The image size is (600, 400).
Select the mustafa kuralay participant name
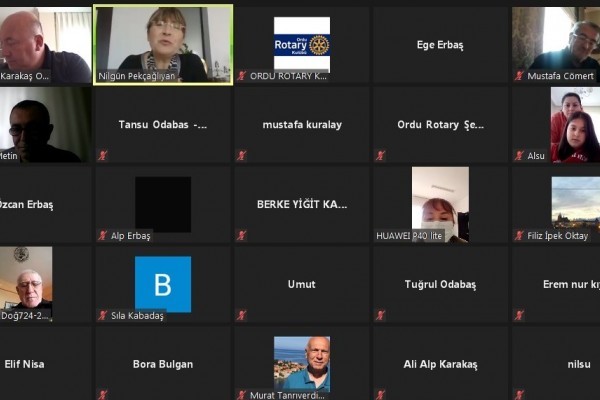click(302, 124)
